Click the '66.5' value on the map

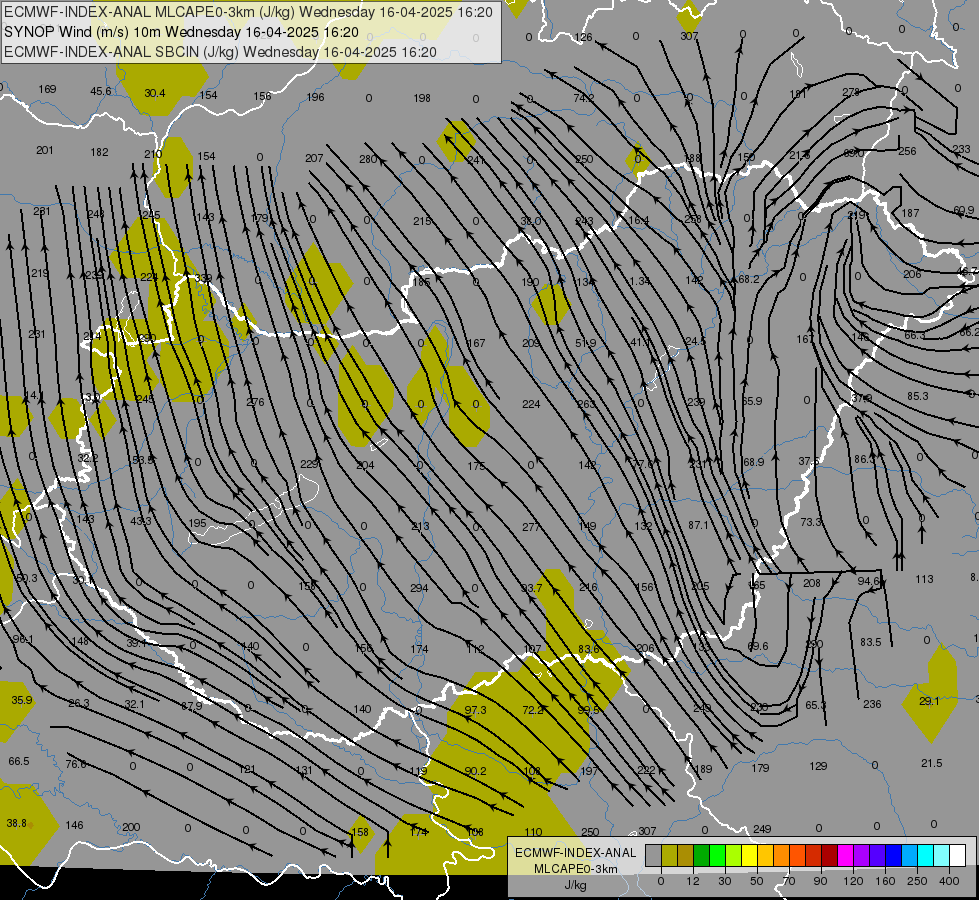pyautogui.click(x=19, y=761)
